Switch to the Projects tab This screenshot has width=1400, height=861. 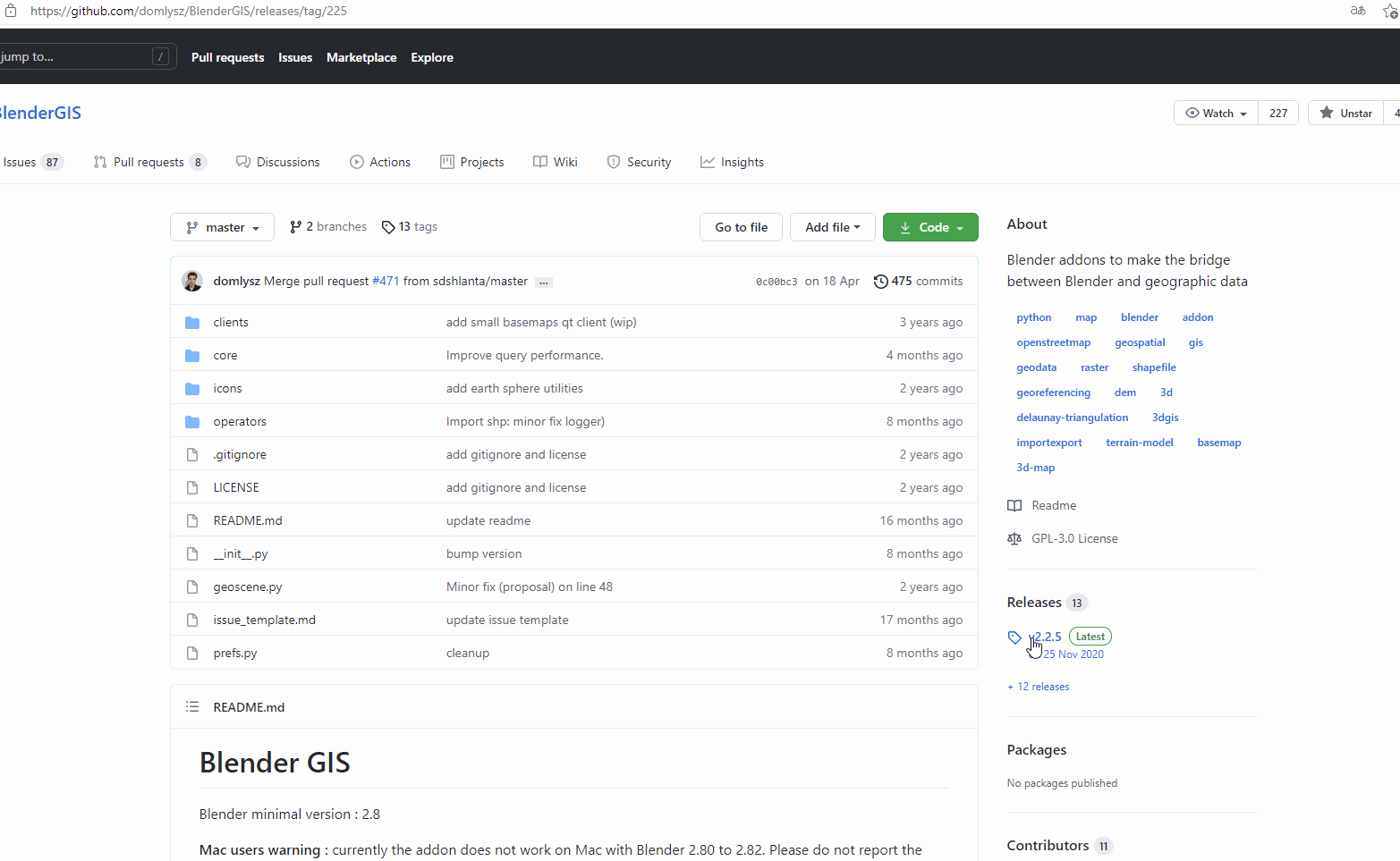(x=472, y=162)
